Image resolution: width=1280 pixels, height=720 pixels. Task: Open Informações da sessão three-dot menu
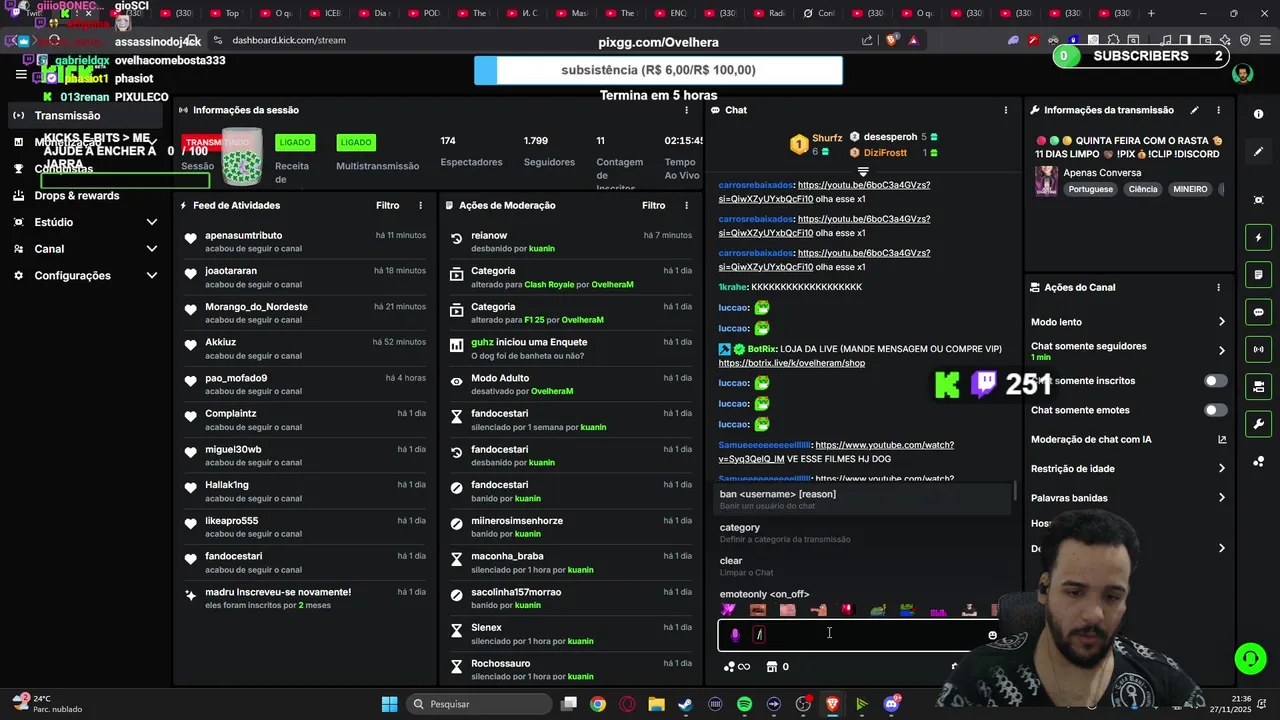(686, 110)
